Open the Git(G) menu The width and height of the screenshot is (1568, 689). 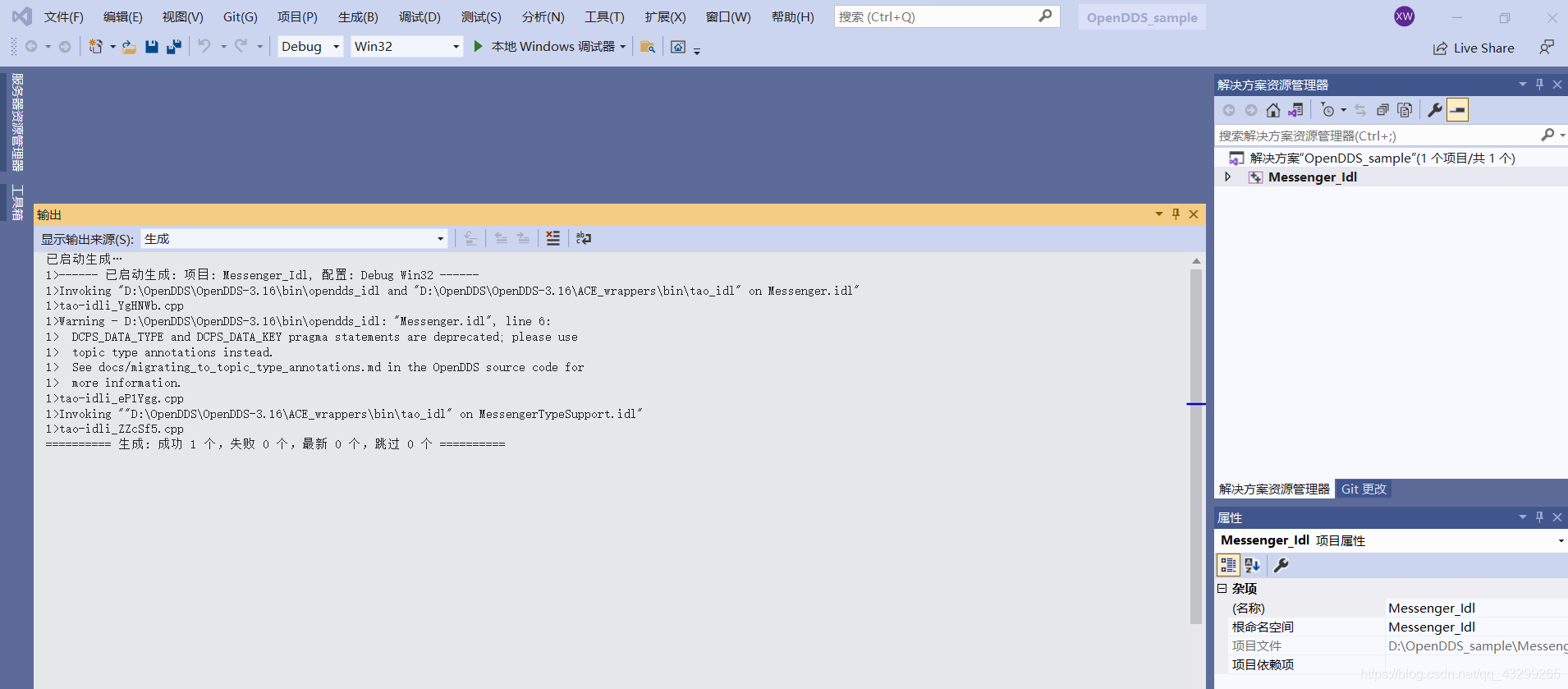(240, 16)
